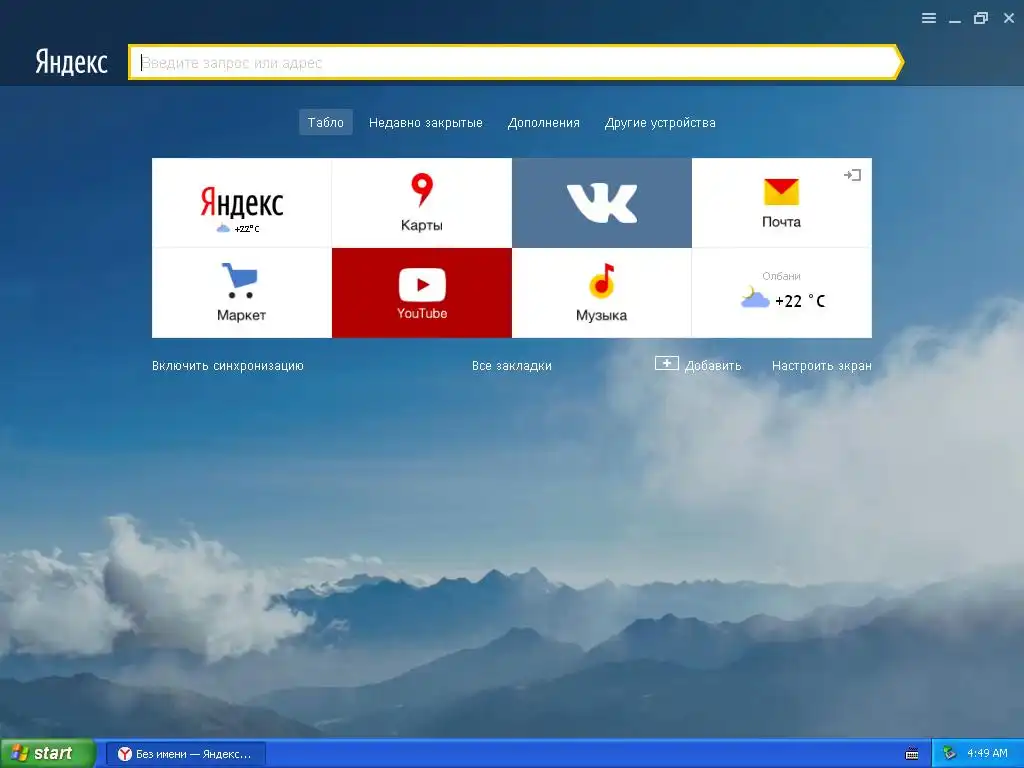Viewport: 1024px width, 768px height.
Task: Select the Яндекс browser taskbar button
Action: pos(185,754)
